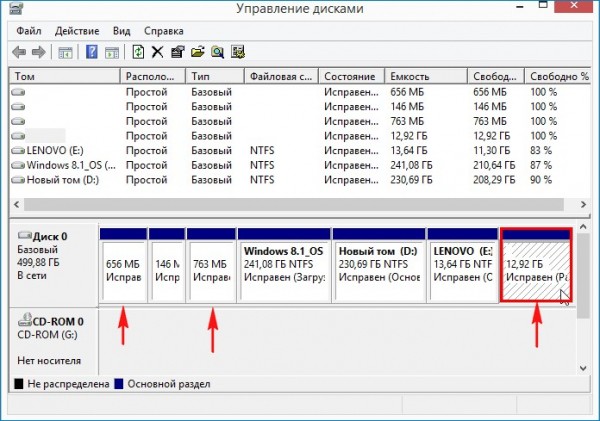Click the Refresh toolbar icon

tap(138, 52)
